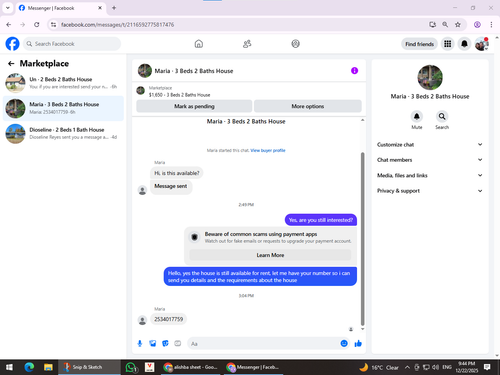
Task: Expand Media, files and links section
Action: click(x=430, y=175)
